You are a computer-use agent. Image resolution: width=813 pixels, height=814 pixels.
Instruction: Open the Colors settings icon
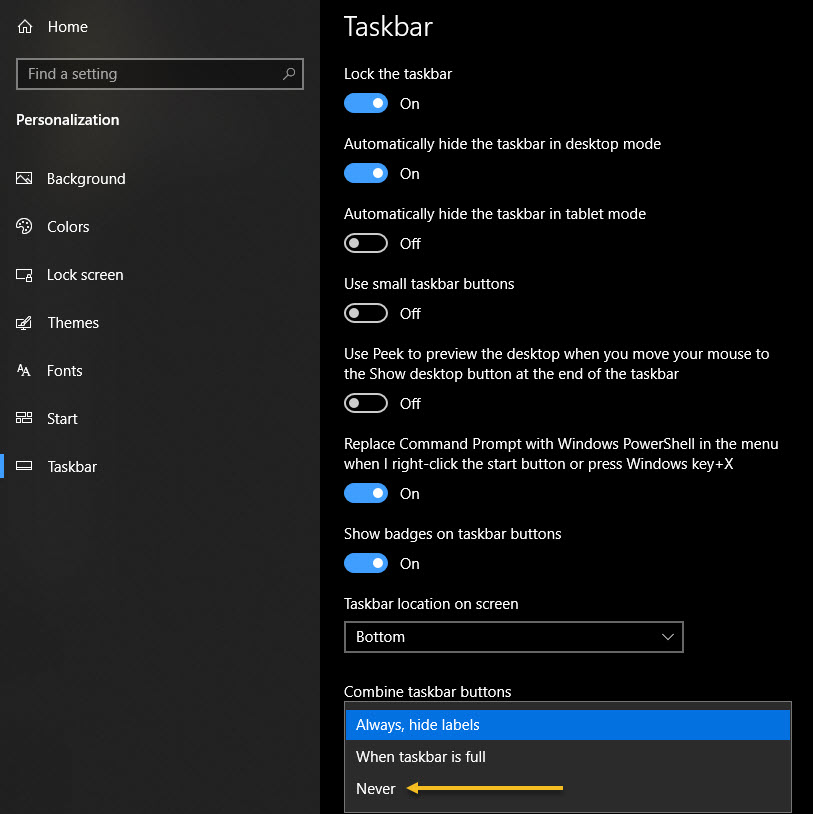[25, 226]
